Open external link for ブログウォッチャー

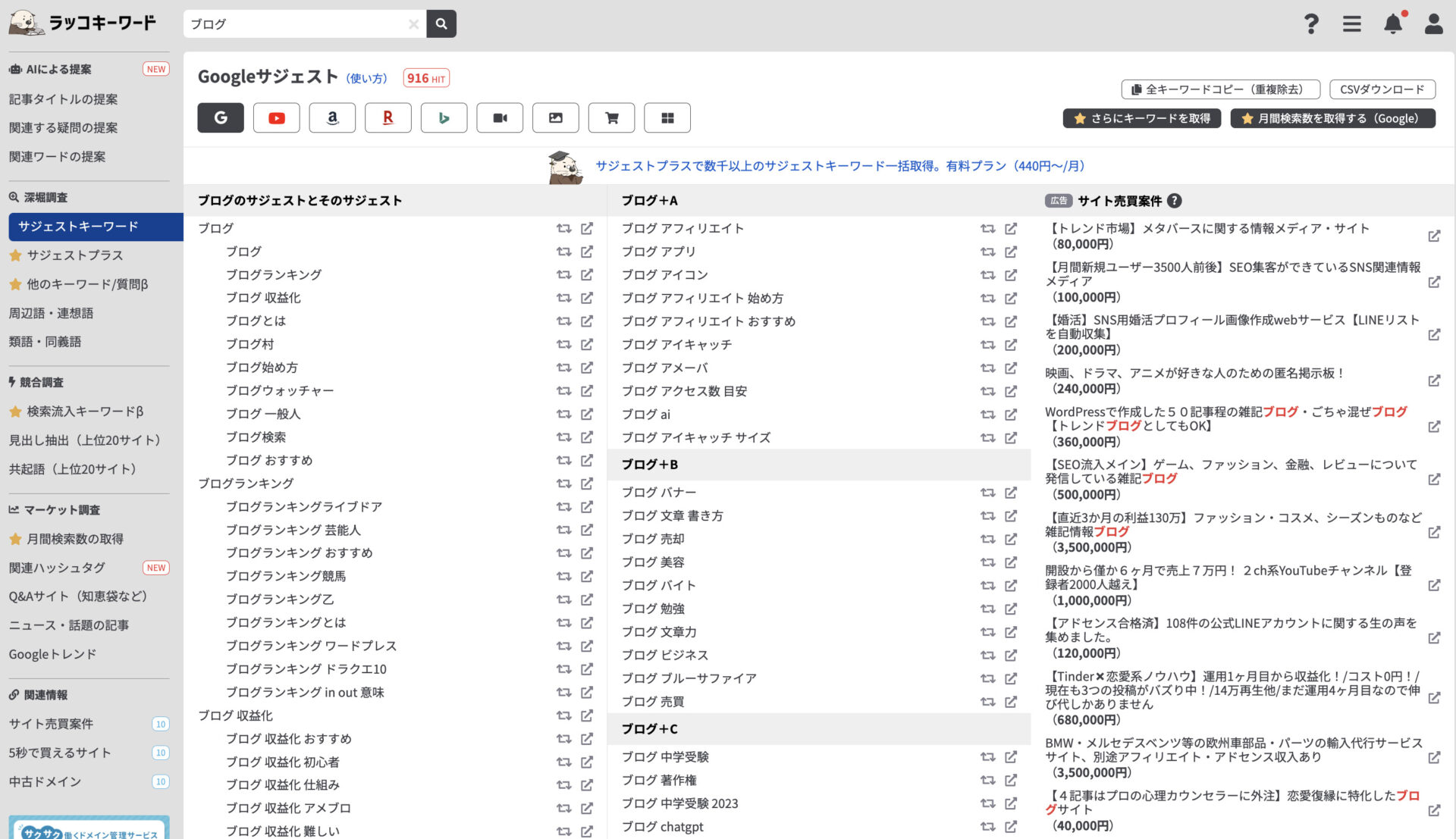coord(587,391)
